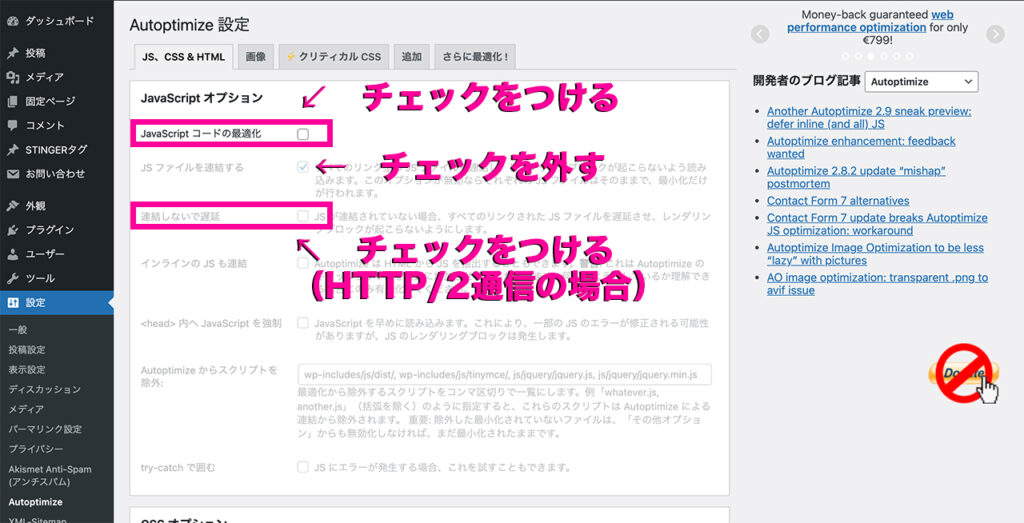1024x523 pixels.
Task: Click the Autoptimize script exclusion input field
Action: [x=504, y=375]
